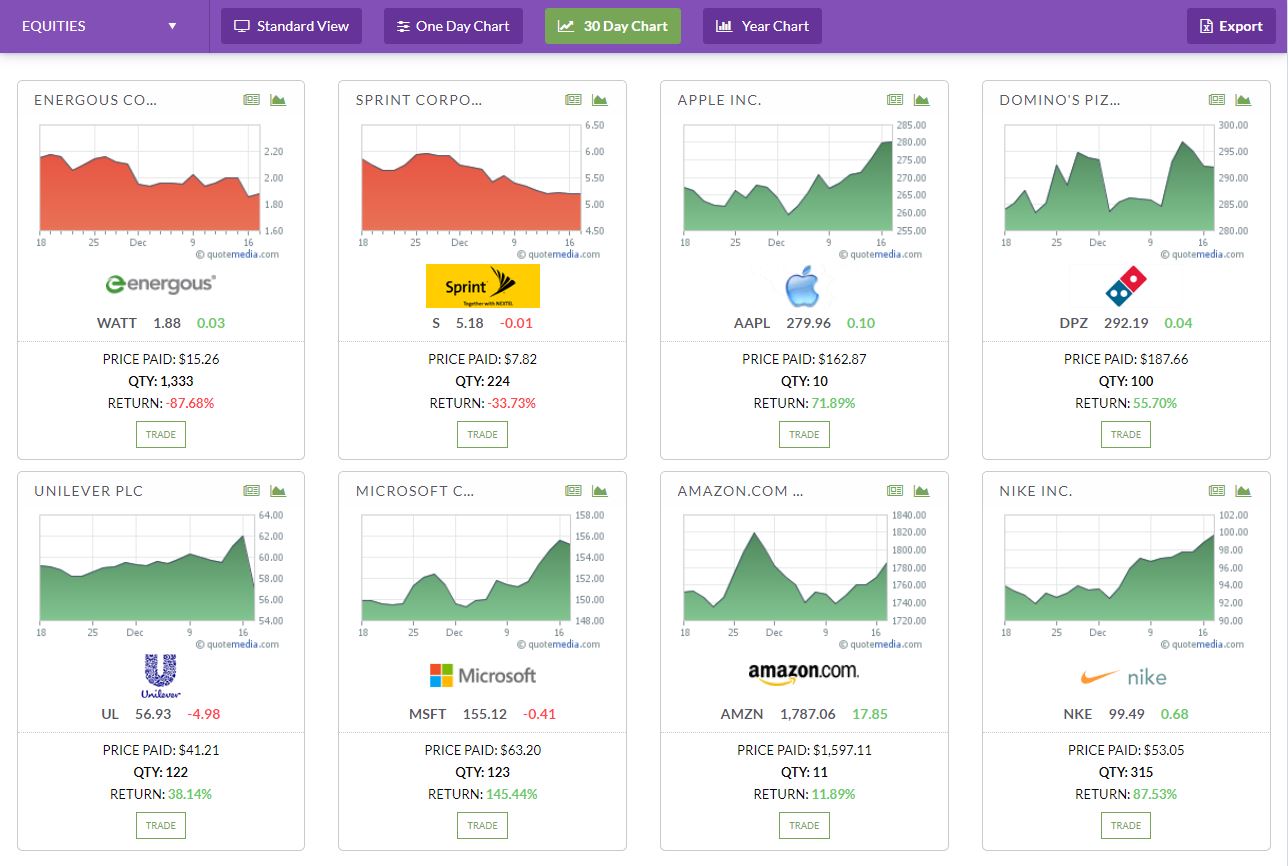Click the AAPL ticker symbol
The height and width of the screenshot is (866, 1288).
click(751, 323)
